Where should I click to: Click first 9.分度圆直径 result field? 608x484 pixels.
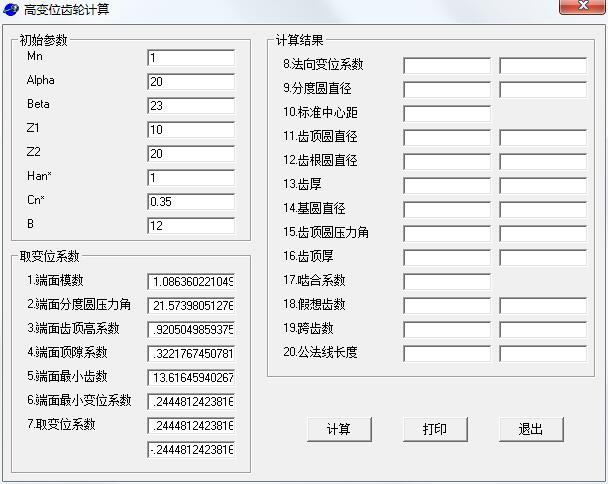(447, 90)
